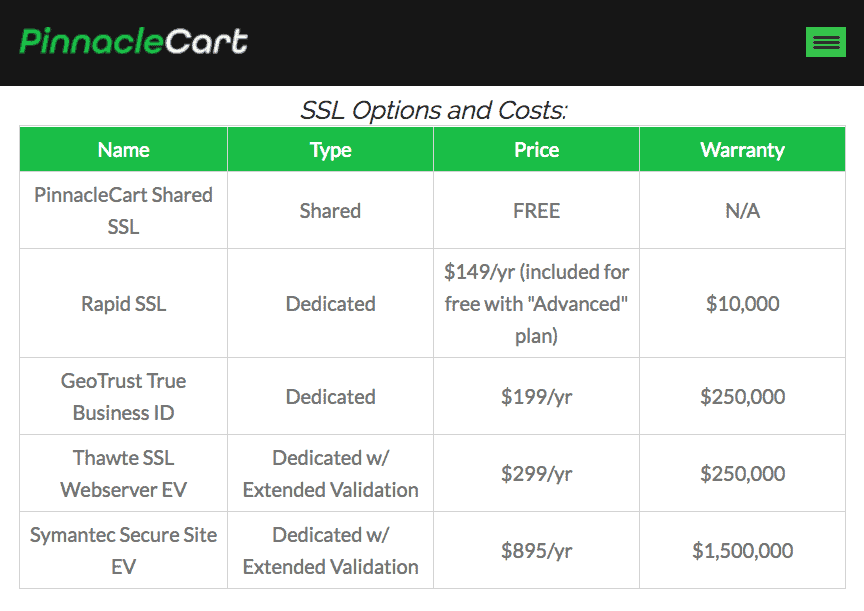Click the $149/yr Advanced plan price
The height and width of the screenshot is (611, 864).
[x=537, y=304]
